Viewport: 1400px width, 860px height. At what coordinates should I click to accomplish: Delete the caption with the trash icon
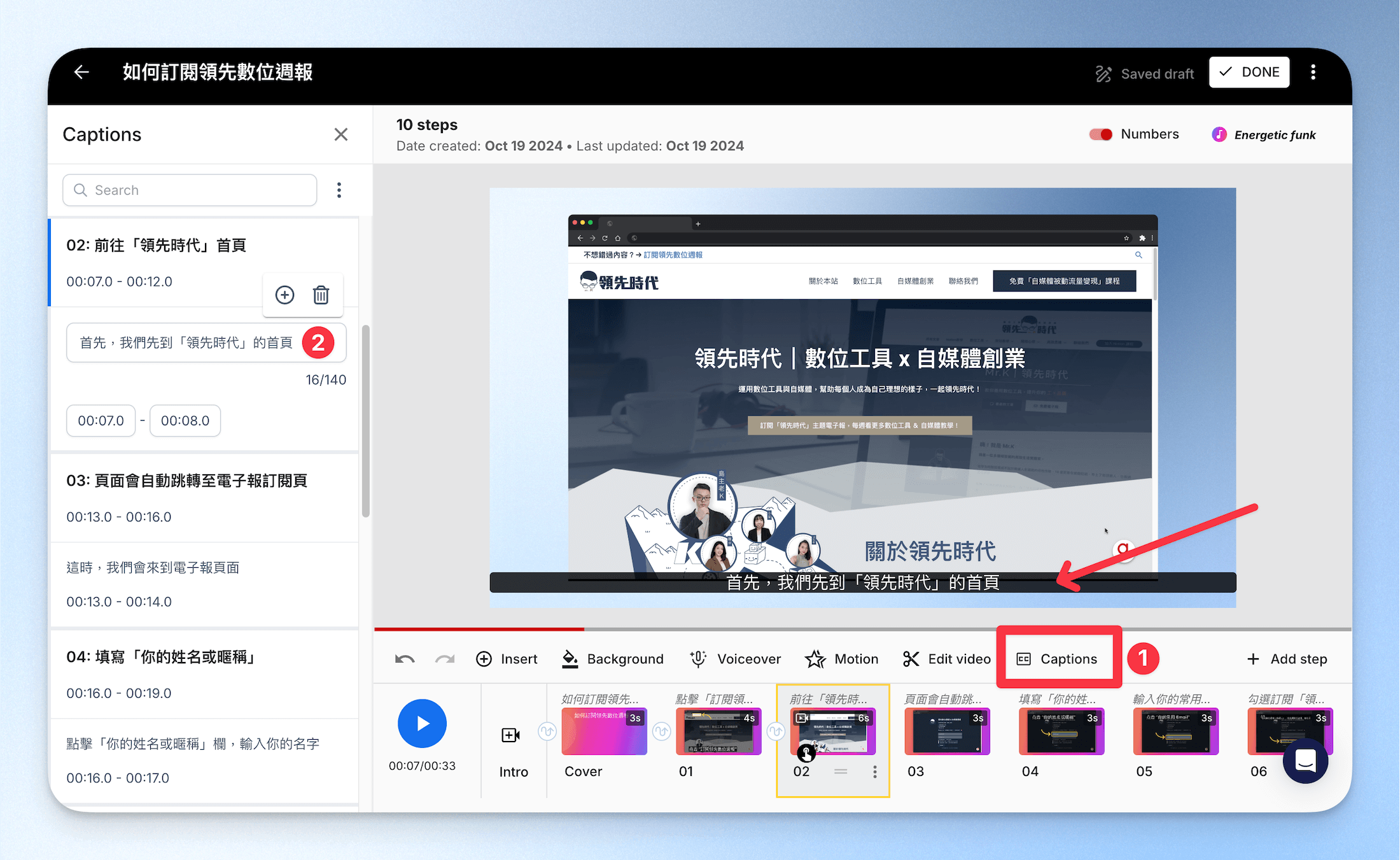(321, 295)
